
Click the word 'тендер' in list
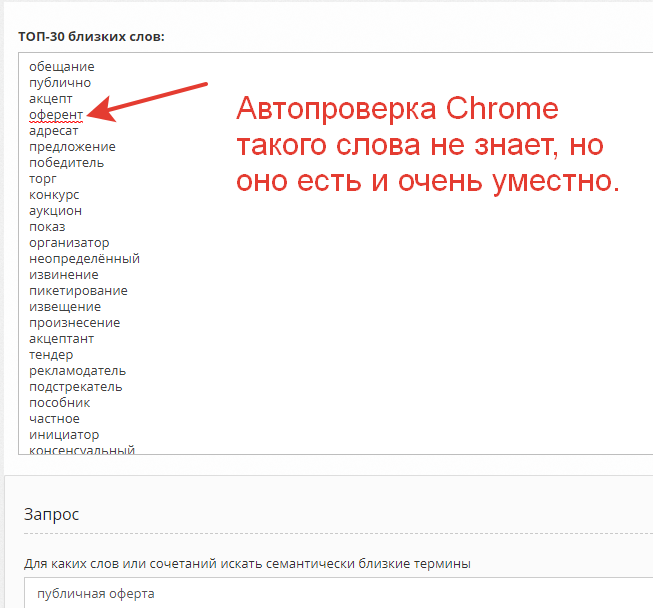(51, 355)
